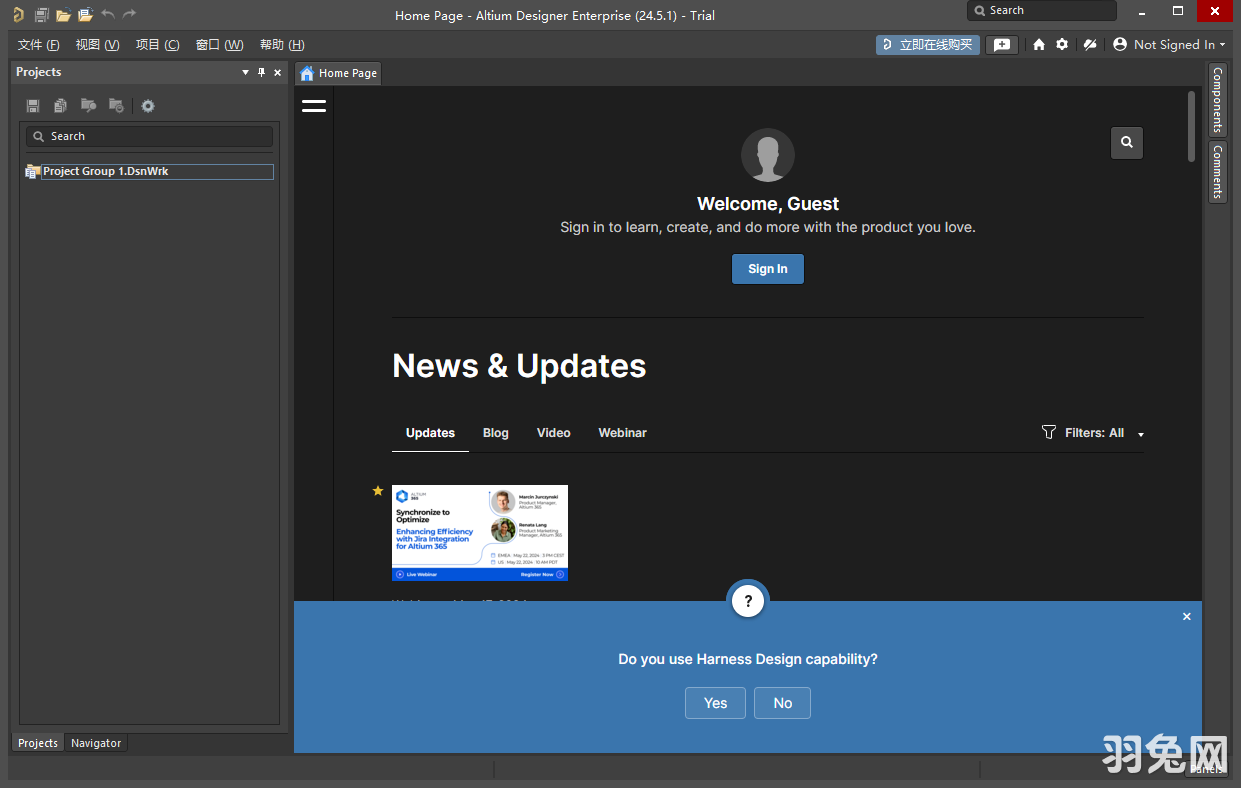Open the 文件 (F) menu
The width and height of the screenshot is (1241, 788).
coord(38,45)
